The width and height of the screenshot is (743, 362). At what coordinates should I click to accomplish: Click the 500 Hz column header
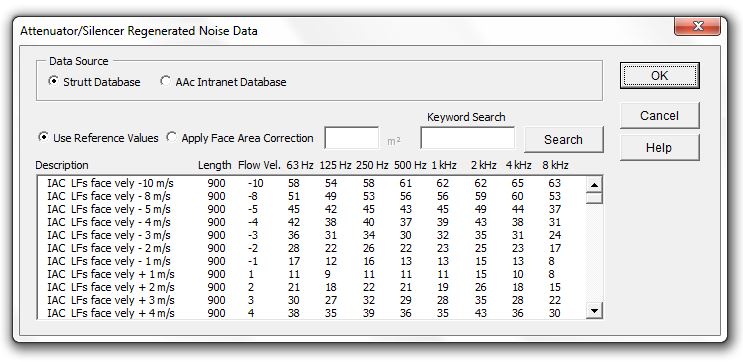pos(410,165)
